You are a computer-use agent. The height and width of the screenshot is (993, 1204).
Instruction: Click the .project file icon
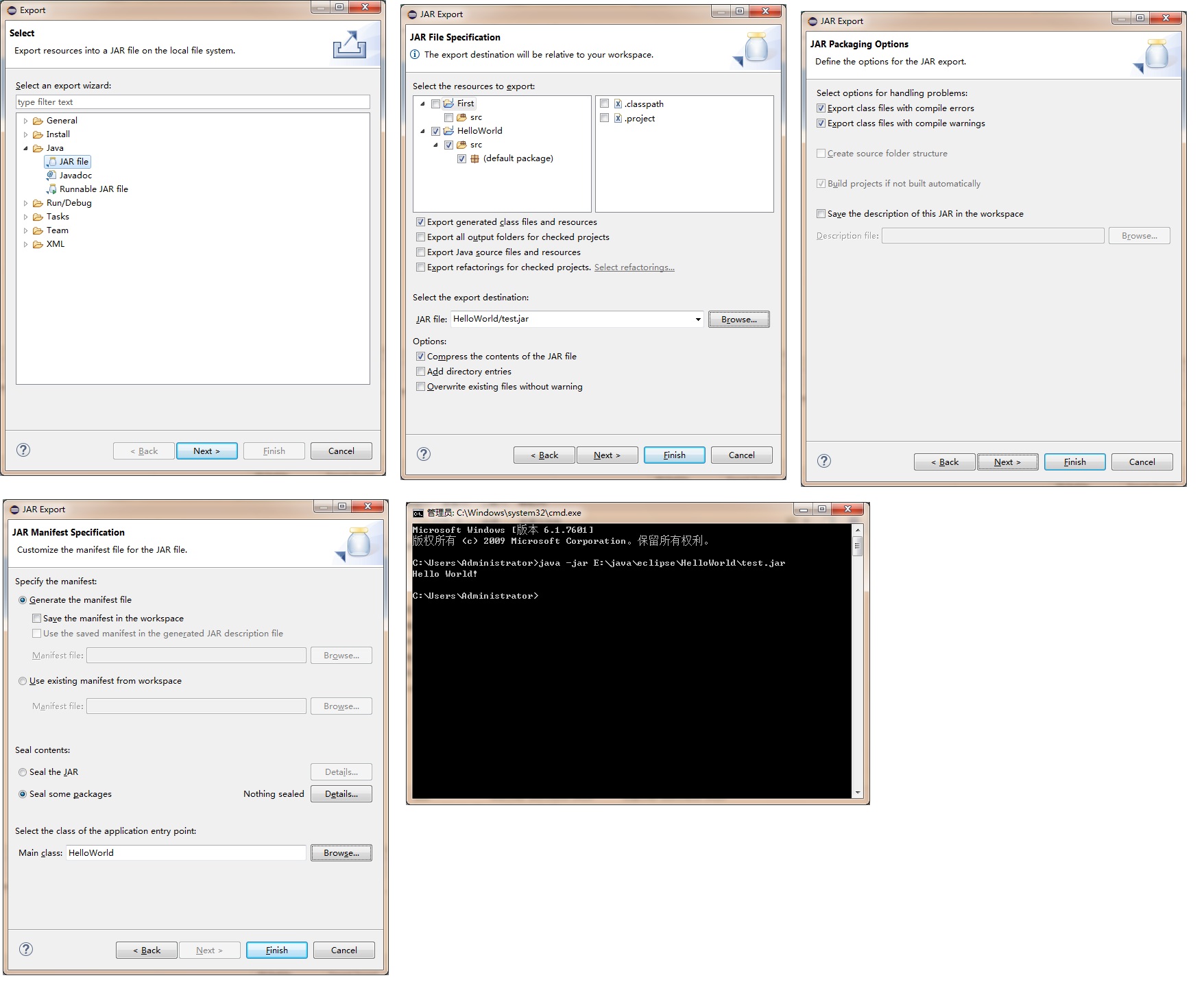click(618, 119)
